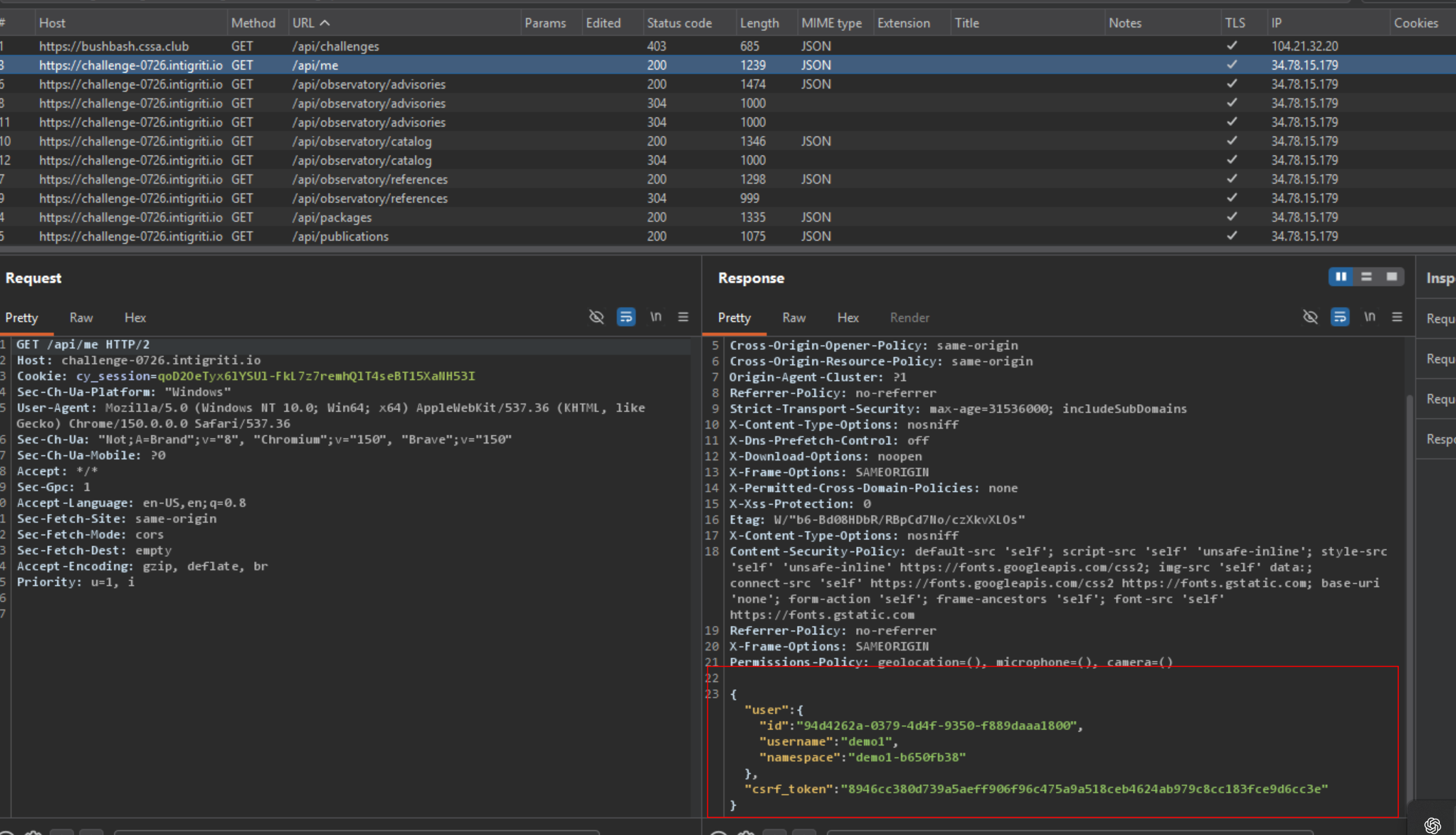This screenshot has height=835, width=1456.
Task: Sort by URL column arrow
Action: [x=325, y=23]
